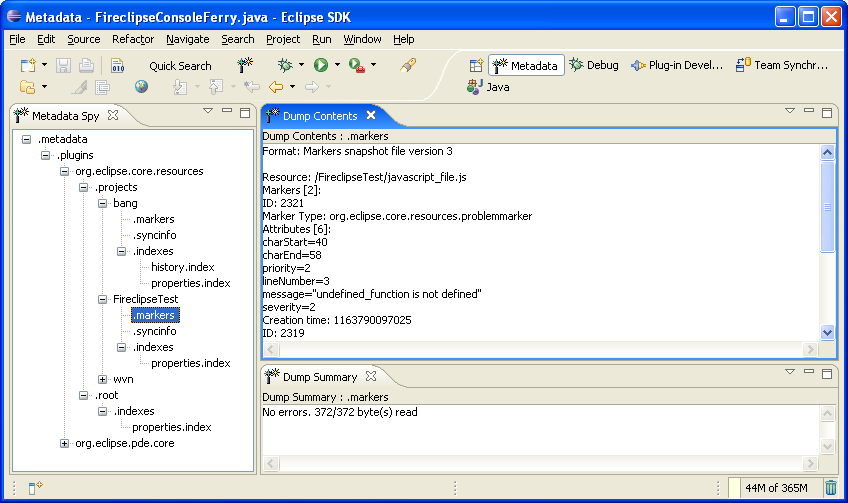This screenshot has height=503, width=848.
Task: Click the flashlight Search toolbar icon
Action: (x=408, y=65)
